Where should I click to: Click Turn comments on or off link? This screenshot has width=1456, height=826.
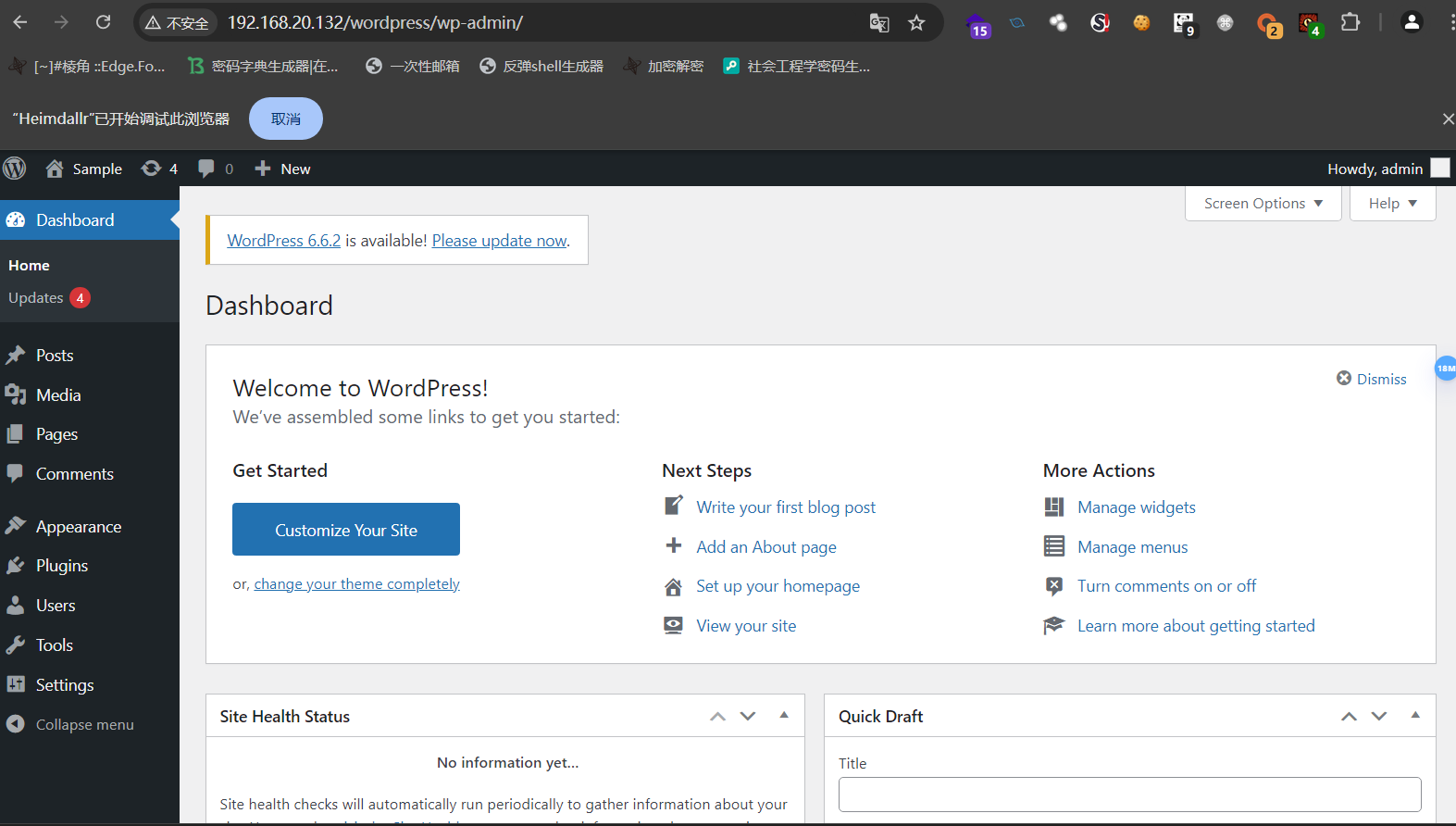1167,586
